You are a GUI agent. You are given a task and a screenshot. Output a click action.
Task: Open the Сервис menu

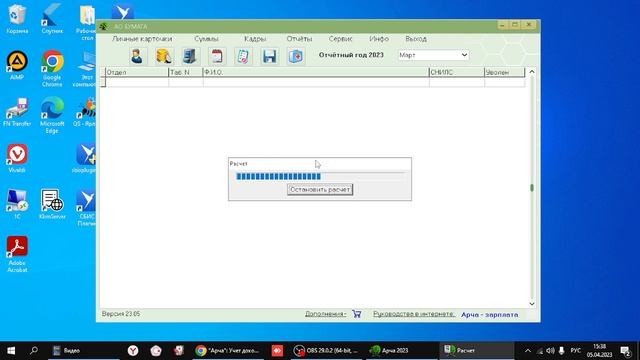[x=340, y=39]
